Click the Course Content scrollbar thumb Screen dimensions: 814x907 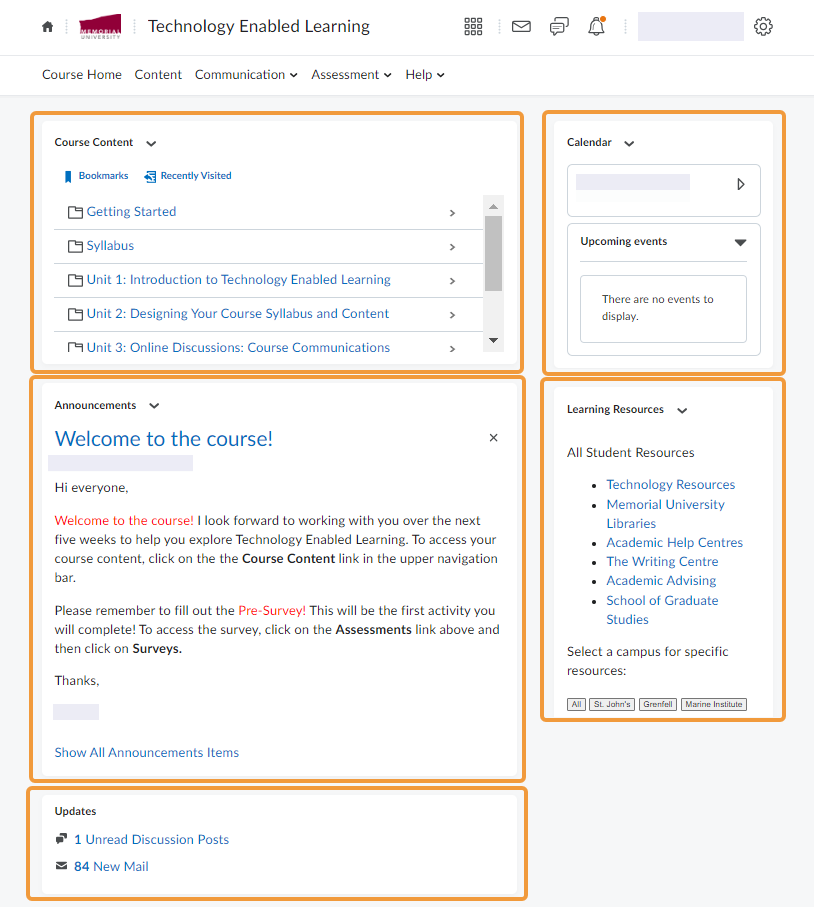(x=493, y=253)
